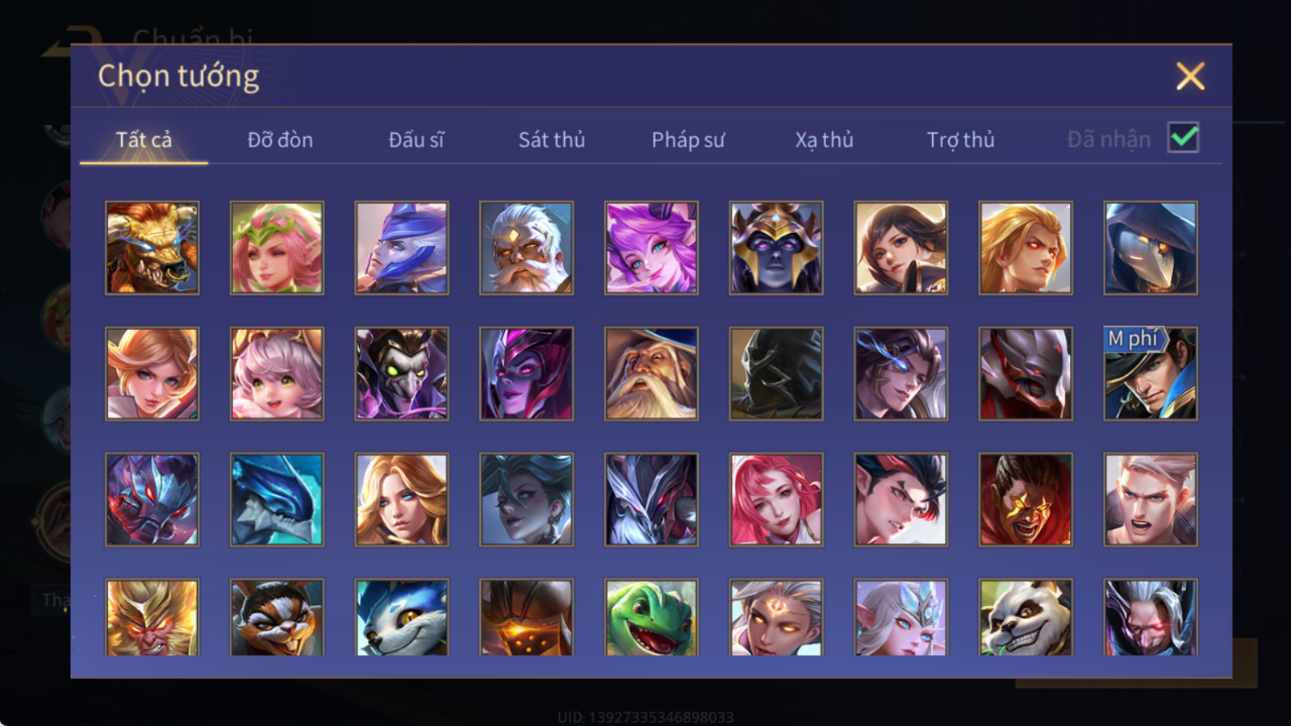This screenshot has width=1291, height=726.
Task: Select the golden horned beast hero
Action: click(x=152, y=248)
